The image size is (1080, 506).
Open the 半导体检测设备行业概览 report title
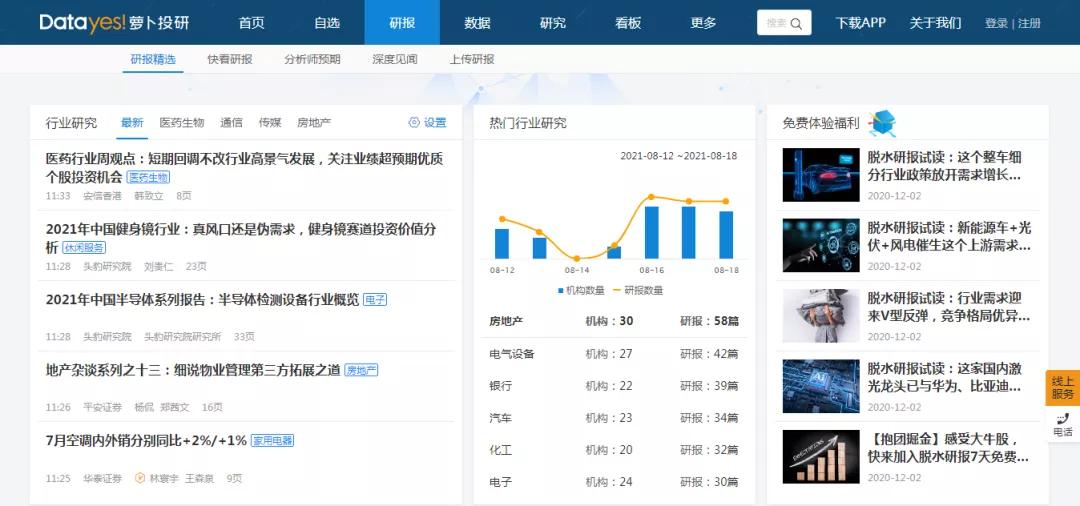click(202, 299)
